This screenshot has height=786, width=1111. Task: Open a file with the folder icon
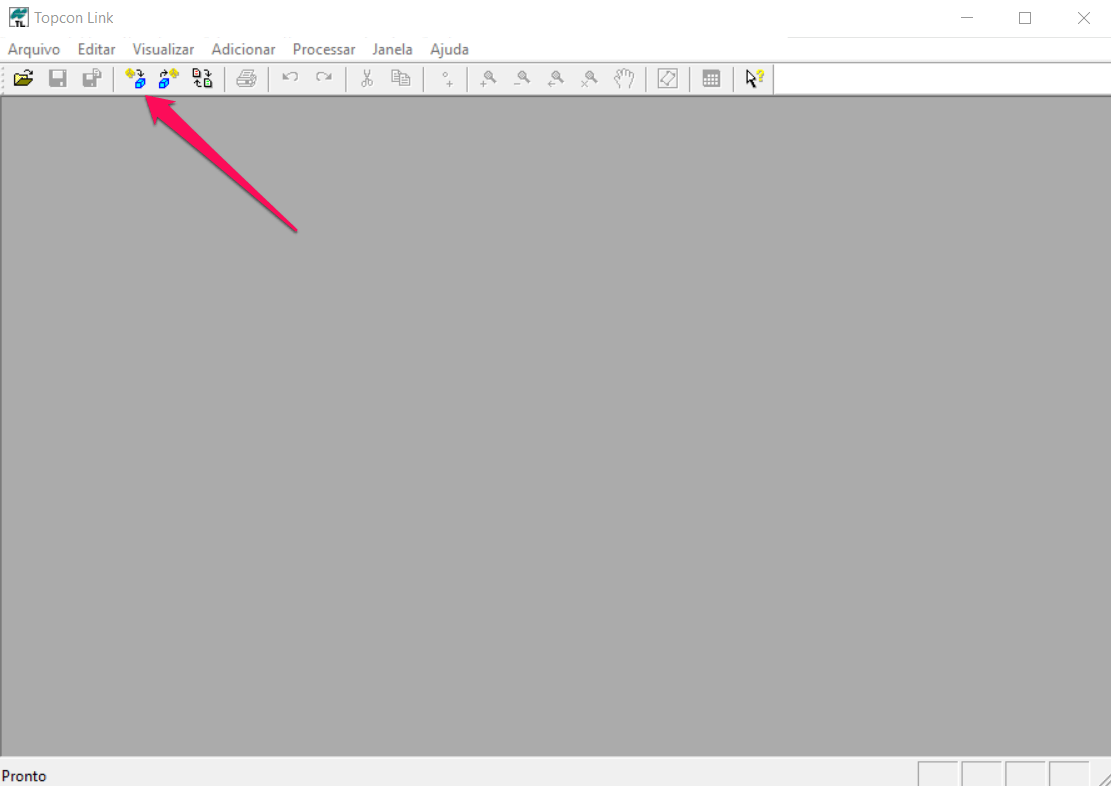point(23,78)
